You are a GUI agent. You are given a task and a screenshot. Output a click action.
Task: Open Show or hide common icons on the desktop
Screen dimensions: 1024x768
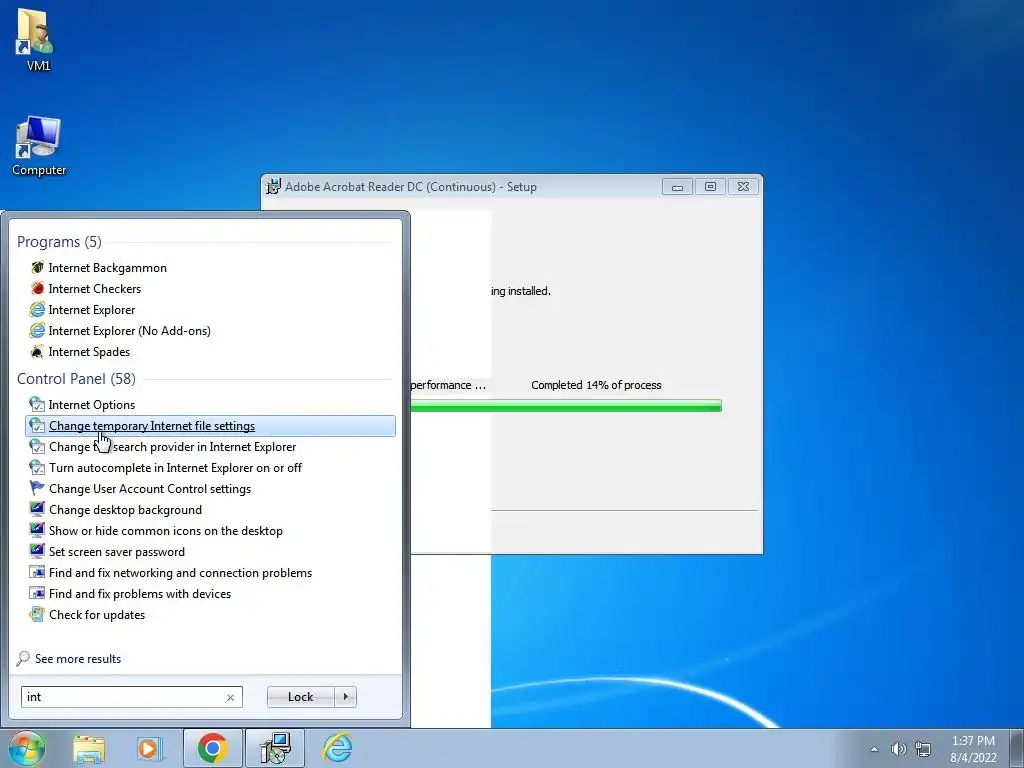click(x=166, y=531)
